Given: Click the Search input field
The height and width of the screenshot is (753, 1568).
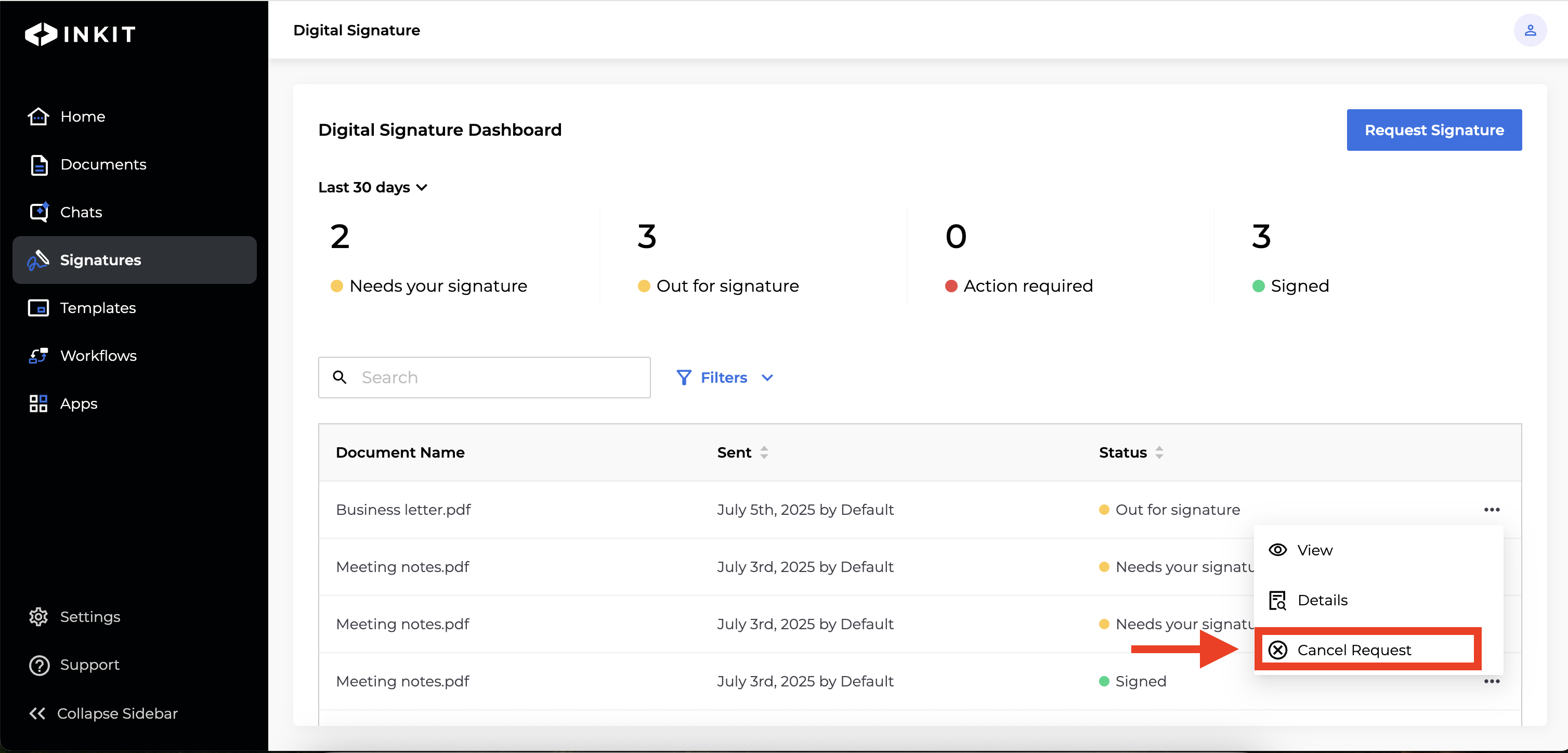Looking at the screenshot, I should [485, 378].
